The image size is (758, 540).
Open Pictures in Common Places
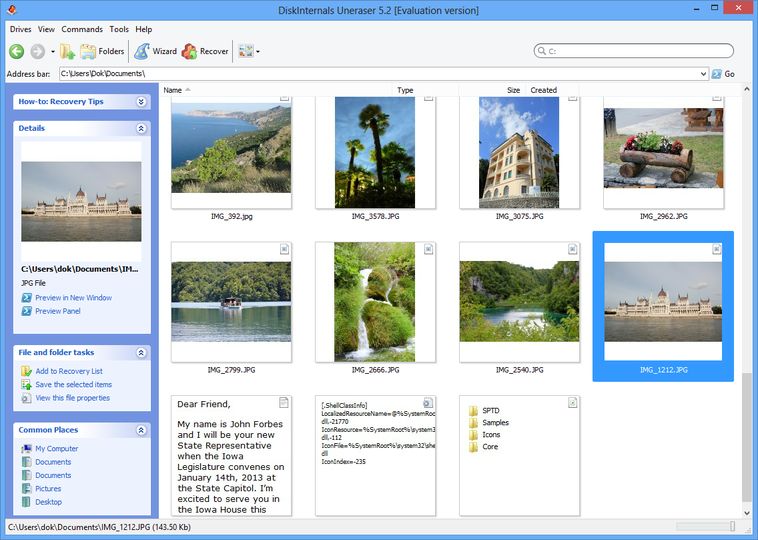48,489
